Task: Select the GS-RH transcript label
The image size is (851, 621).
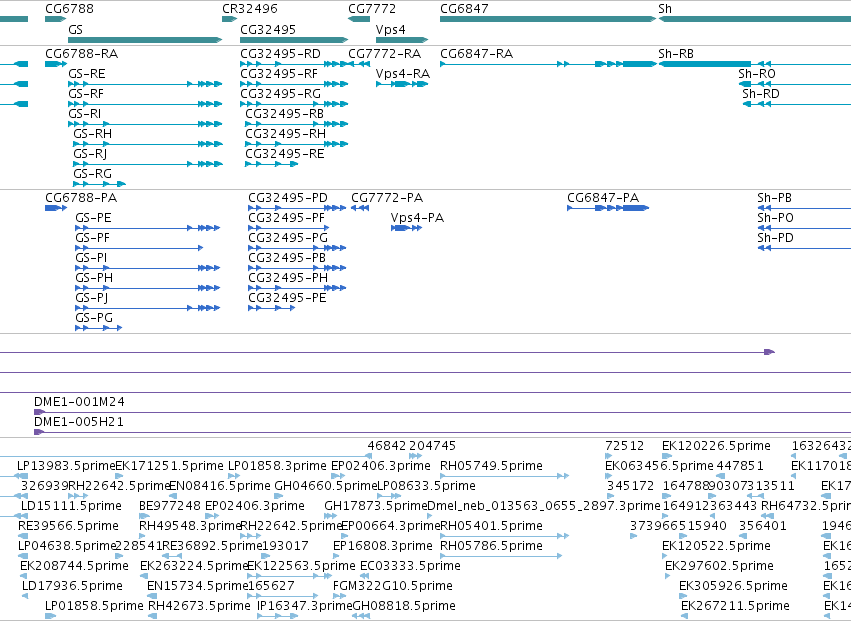Action: pos(92,134)
